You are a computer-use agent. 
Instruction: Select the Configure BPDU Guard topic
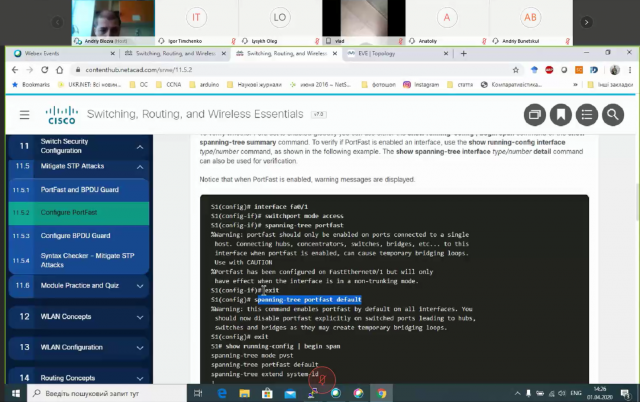click(85, 235)
